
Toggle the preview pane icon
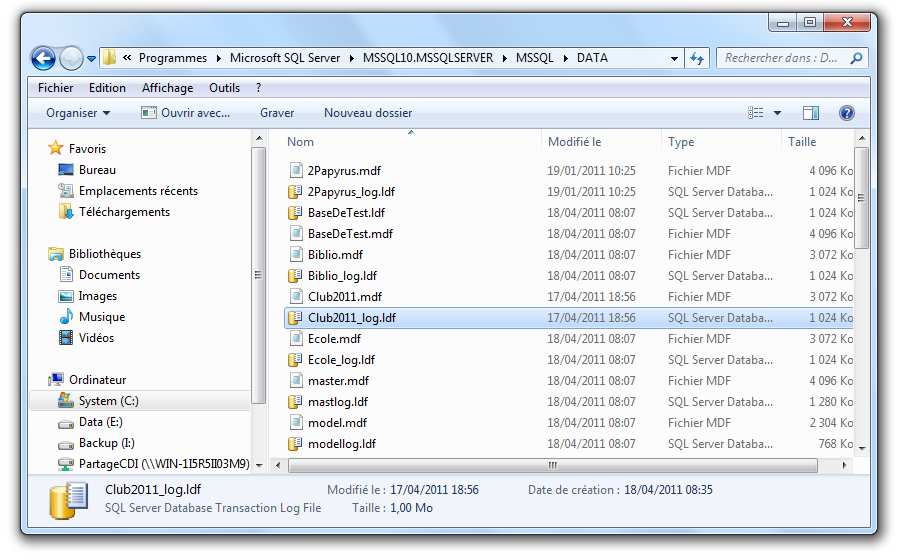[811, 113]
